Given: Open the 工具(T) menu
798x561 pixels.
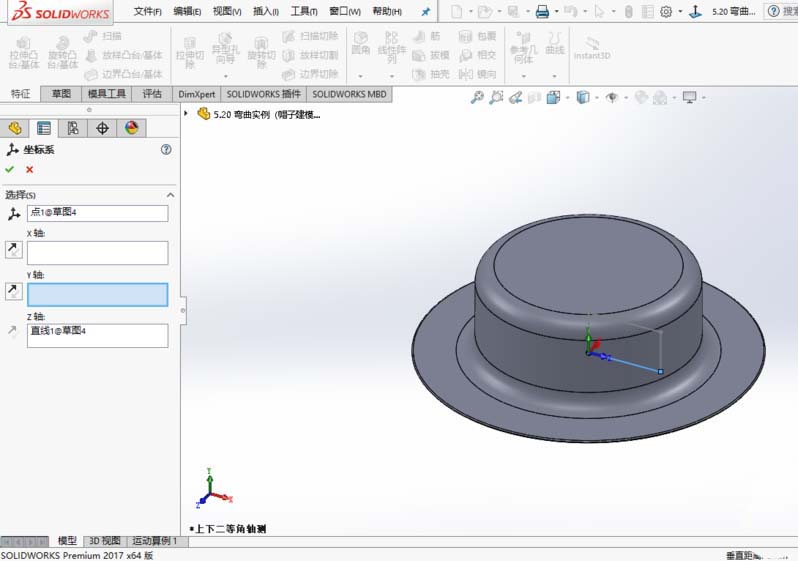Looking at the screenshot, I should coord(304,11).
